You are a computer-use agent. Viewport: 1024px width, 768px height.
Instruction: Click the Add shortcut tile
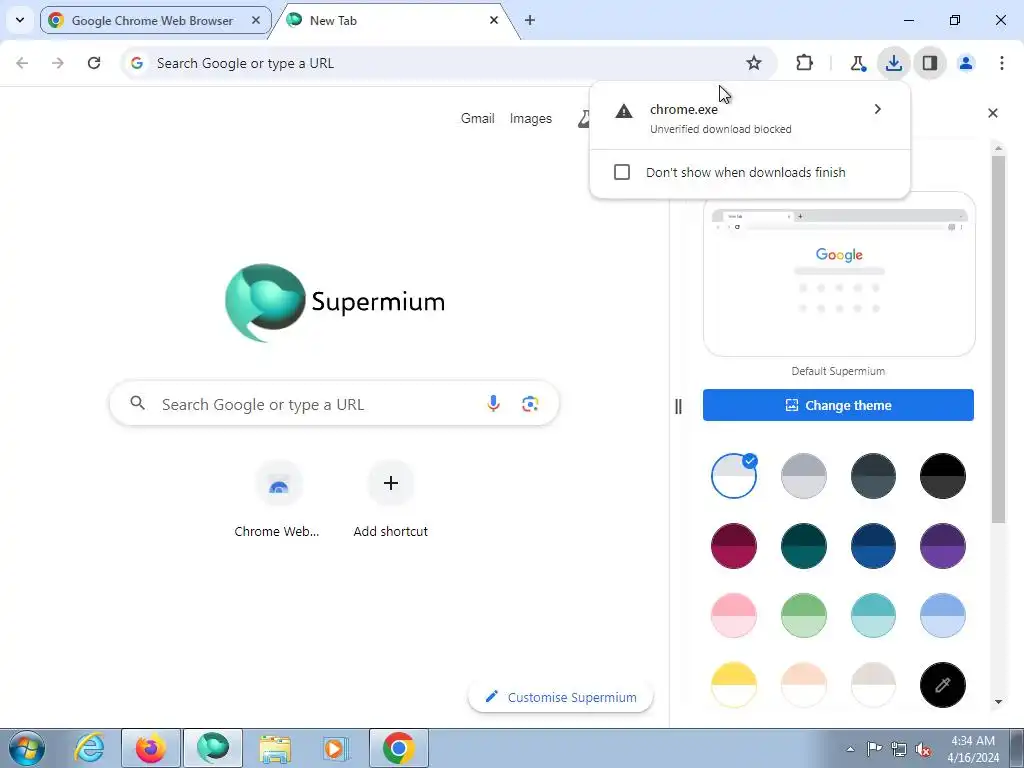click(391, 500)
